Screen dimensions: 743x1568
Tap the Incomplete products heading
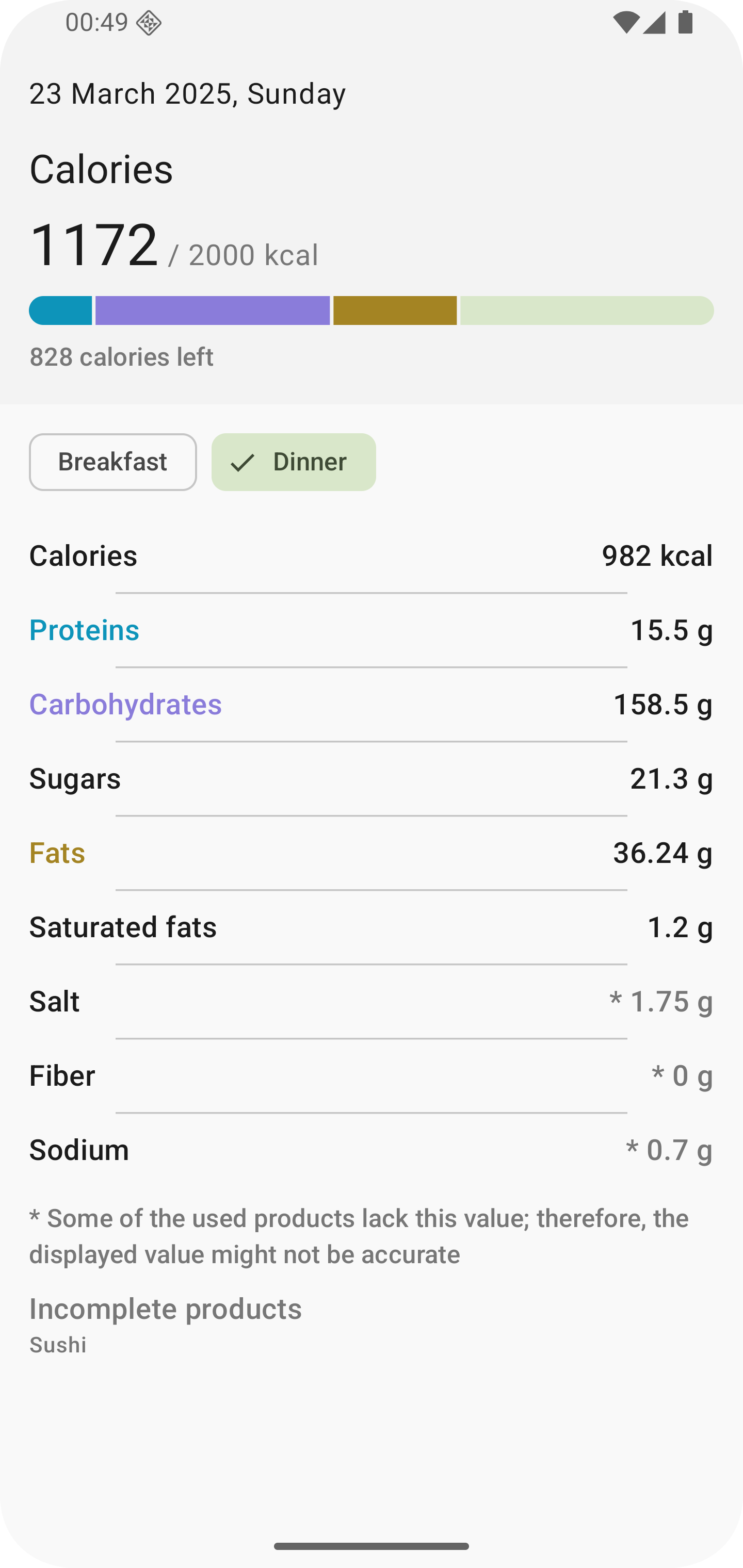pos(166,1308)
